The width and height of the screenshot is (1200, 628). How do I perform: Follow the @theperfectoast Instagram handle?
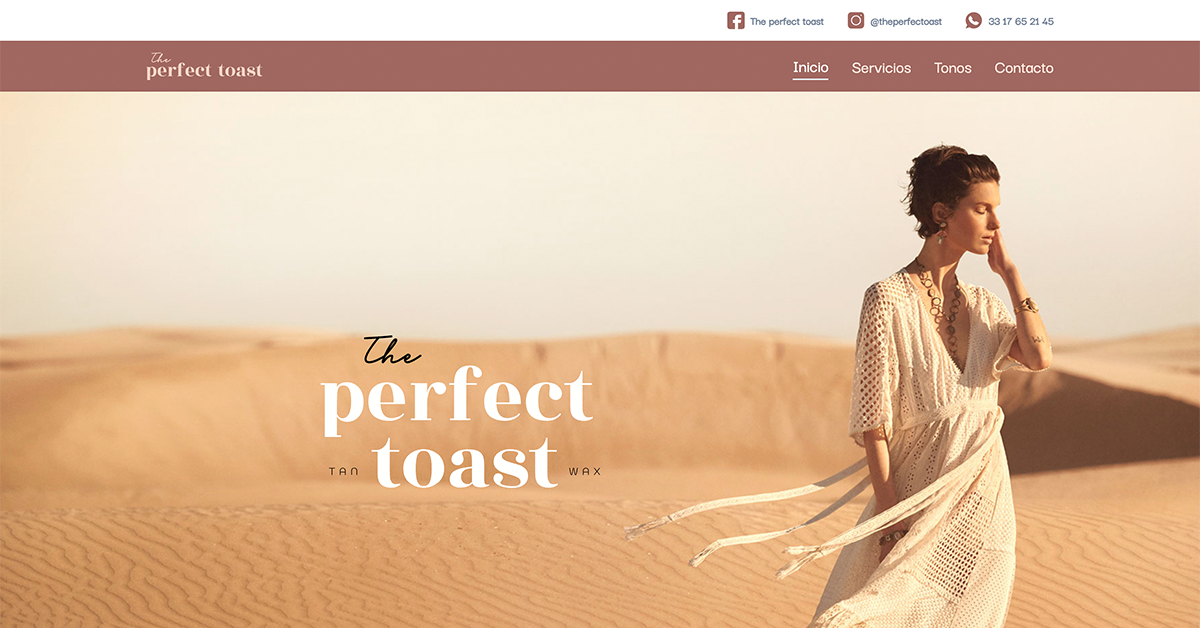(906, 21)
